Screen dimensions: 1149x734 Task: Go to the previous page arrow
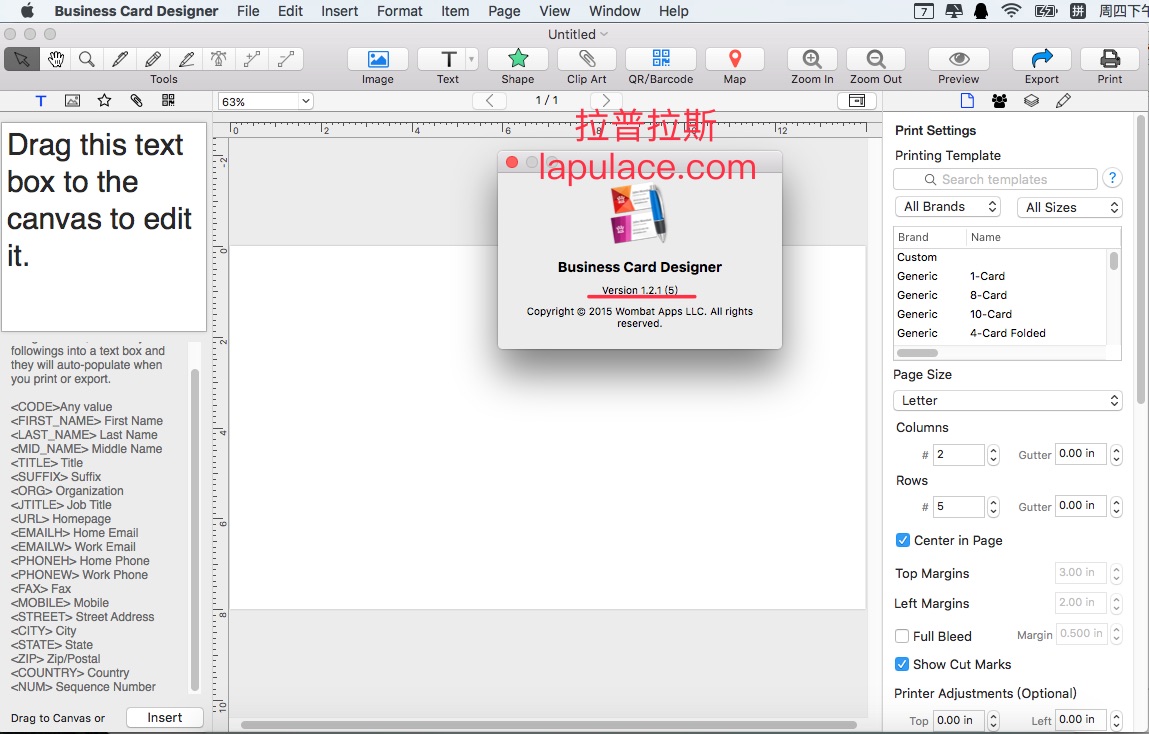490,100
